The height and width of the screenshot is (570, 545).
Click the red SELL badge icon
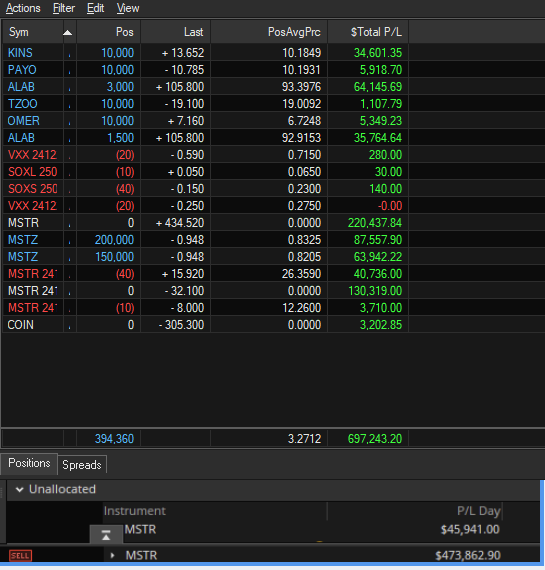click(20, 555)
